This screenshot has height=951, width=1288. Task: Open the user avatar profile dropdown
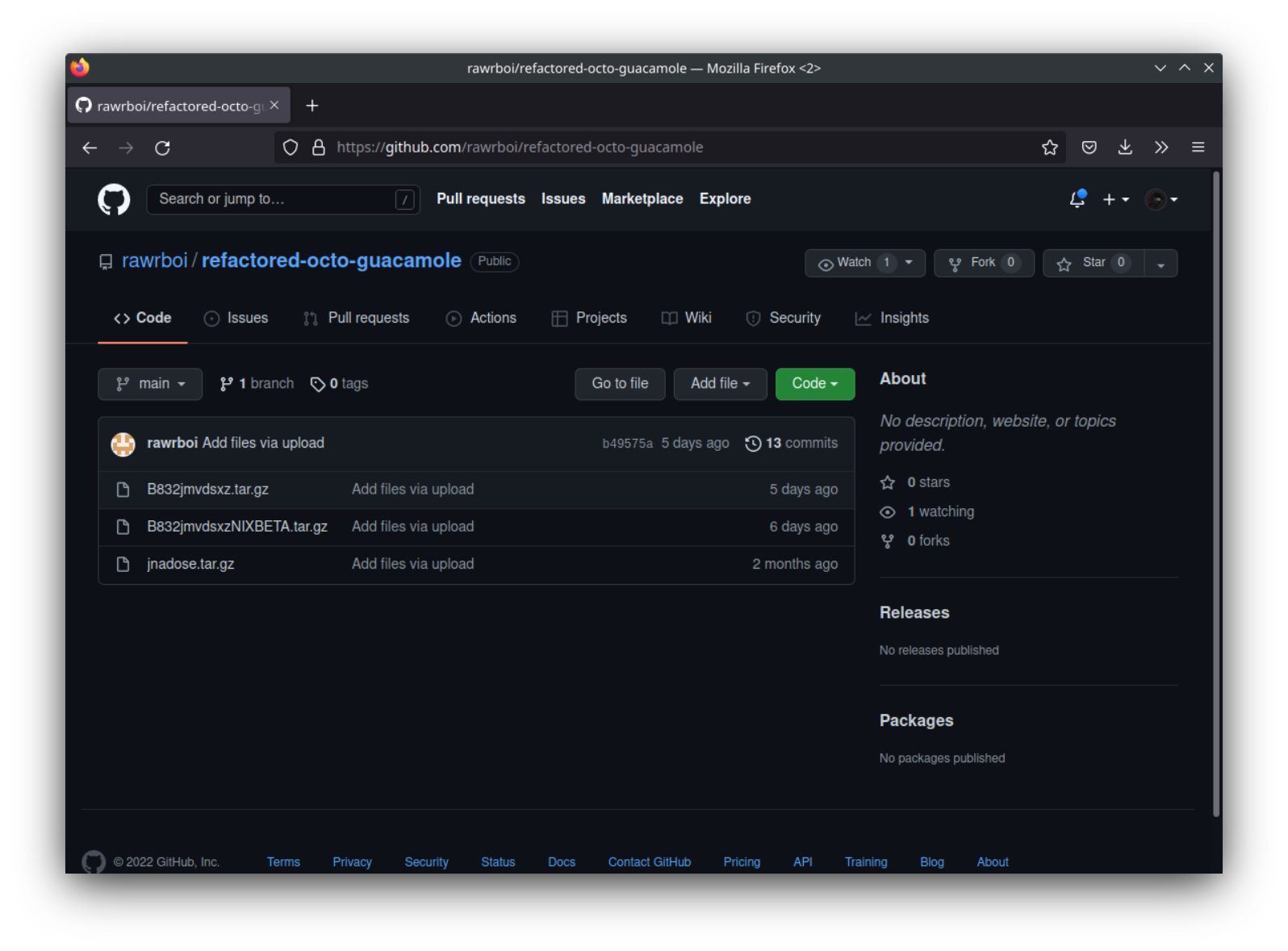pyautogui.click(x=1162, y=199)
